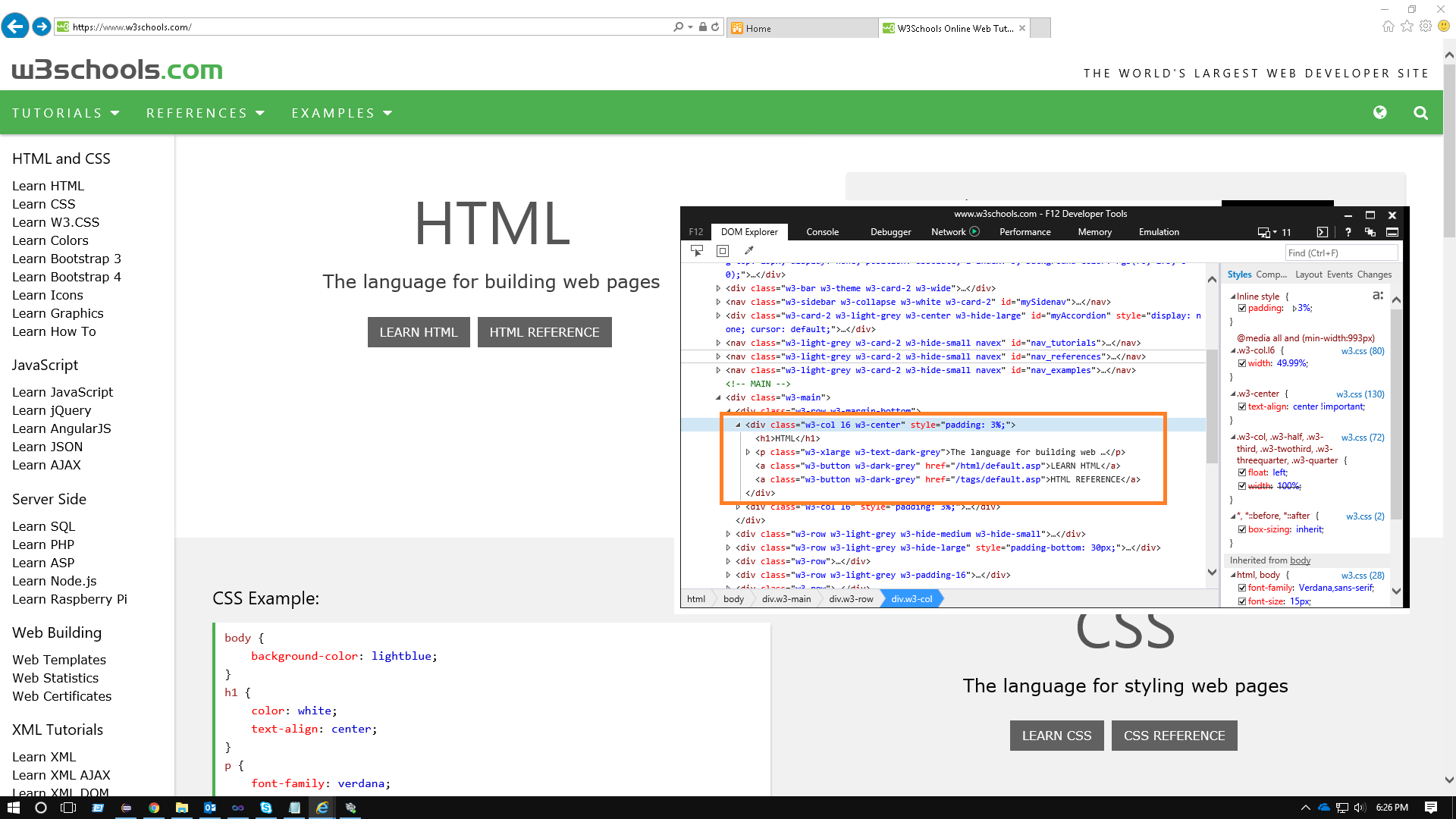
Task: Open File Explorer from the taskbar
Action: click(182, 808)
